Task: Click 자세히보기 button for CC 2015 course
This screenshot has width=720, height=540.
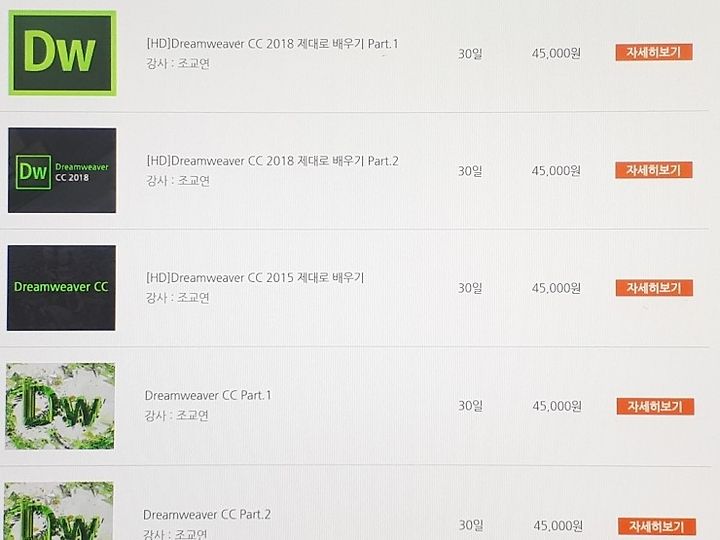Action: tap(654, 288)
